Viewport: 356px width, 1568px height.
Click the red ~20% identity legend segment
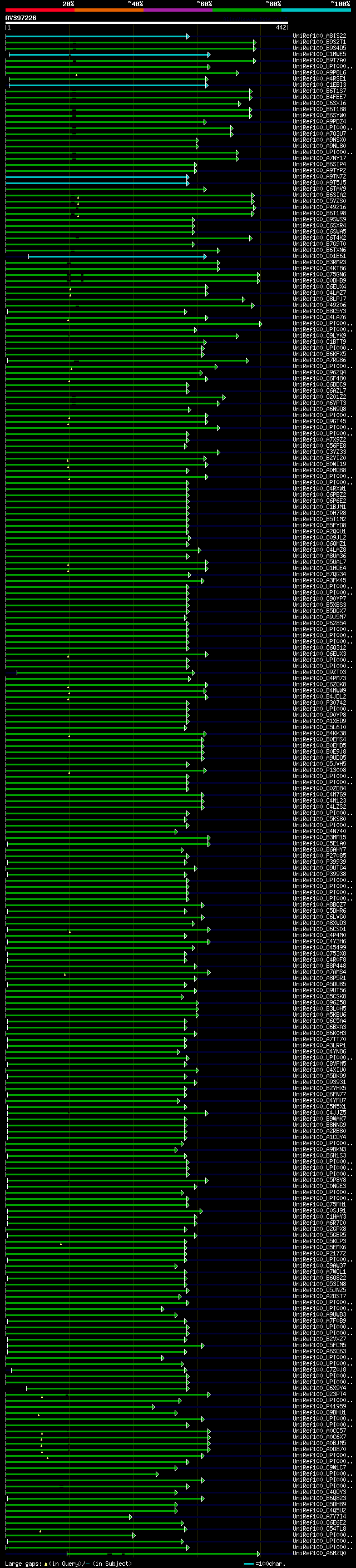point(39,10)
